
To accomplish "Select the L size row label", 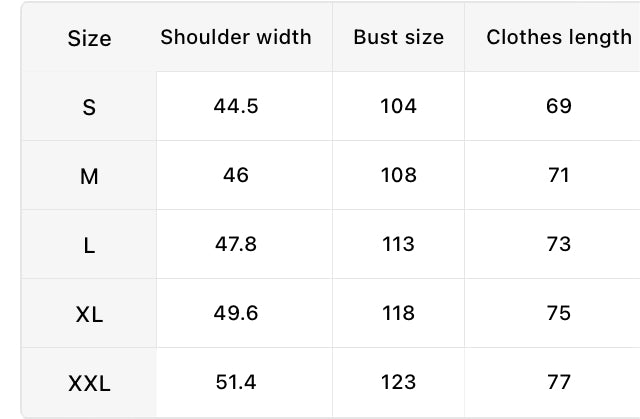I will coord(89,246).
